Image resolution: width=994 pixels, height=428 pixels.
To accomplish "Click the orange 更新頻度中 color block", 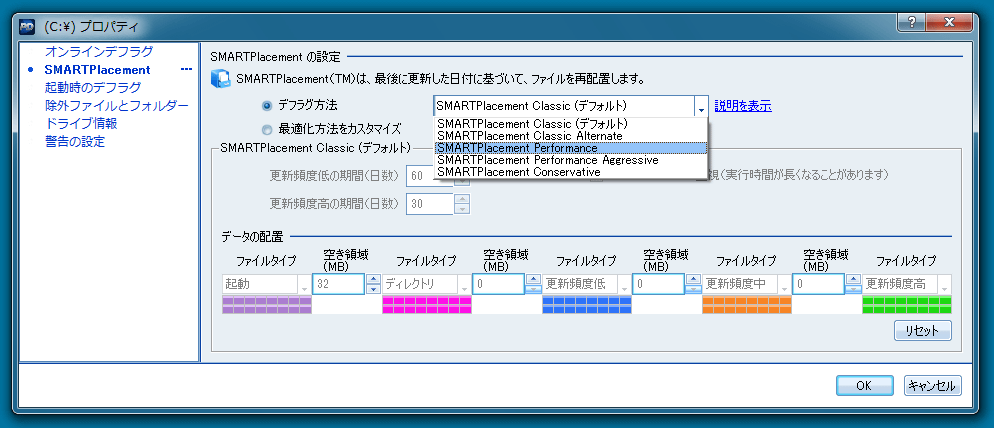I will pyautogui.click(x=747, y=305).
